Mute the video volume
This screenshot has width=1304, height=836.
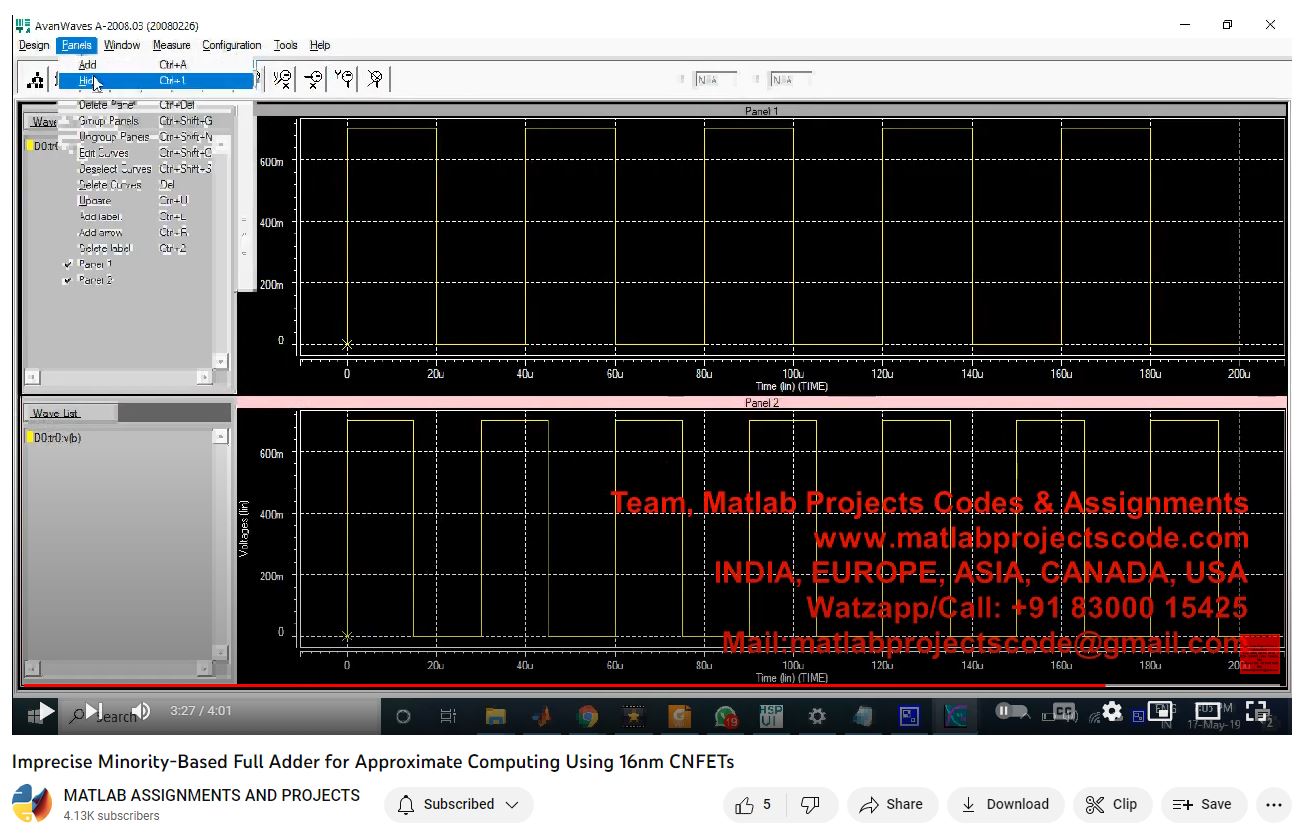141,712
